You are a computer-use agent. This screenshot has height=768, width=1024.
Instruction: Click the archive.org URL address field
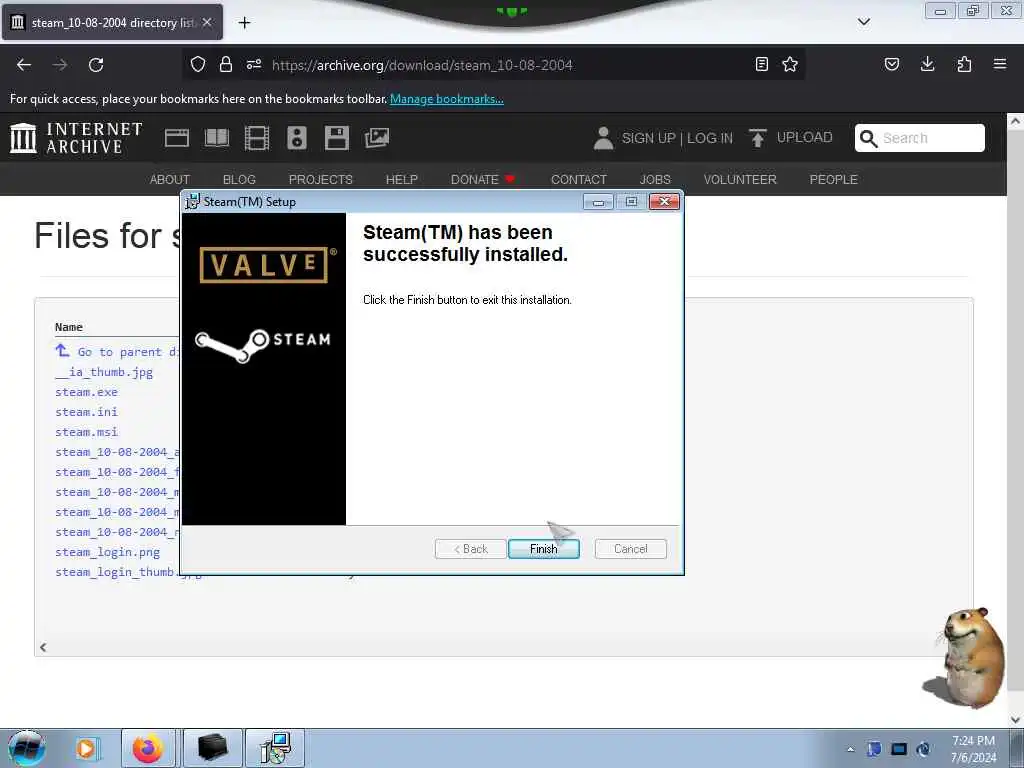coord(496,65)
